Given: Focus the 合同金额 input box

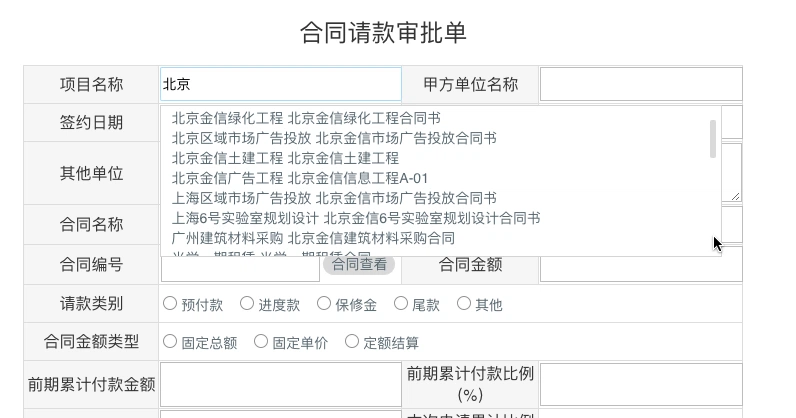Looking at the screenshot, I should (x=641, y=265).
